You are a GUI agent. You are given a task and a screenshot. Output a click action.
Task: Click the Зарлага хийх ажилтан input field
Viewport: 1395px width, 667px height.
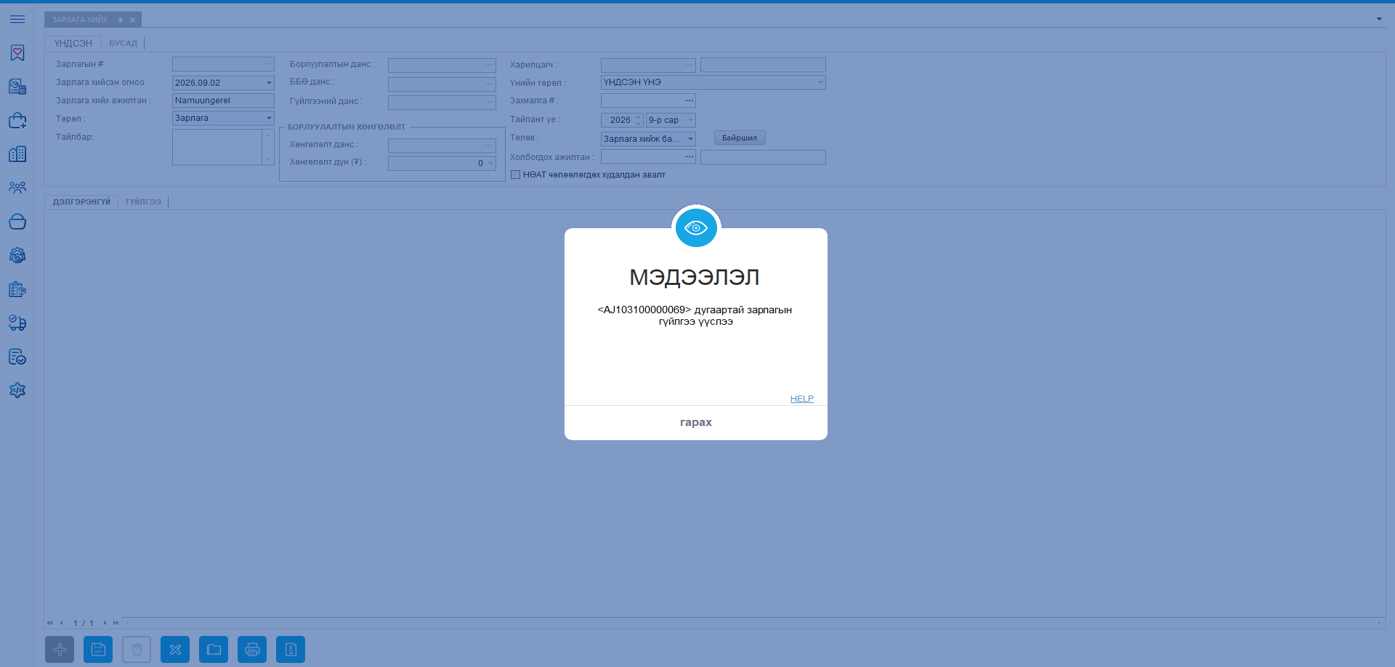point(223,101)
